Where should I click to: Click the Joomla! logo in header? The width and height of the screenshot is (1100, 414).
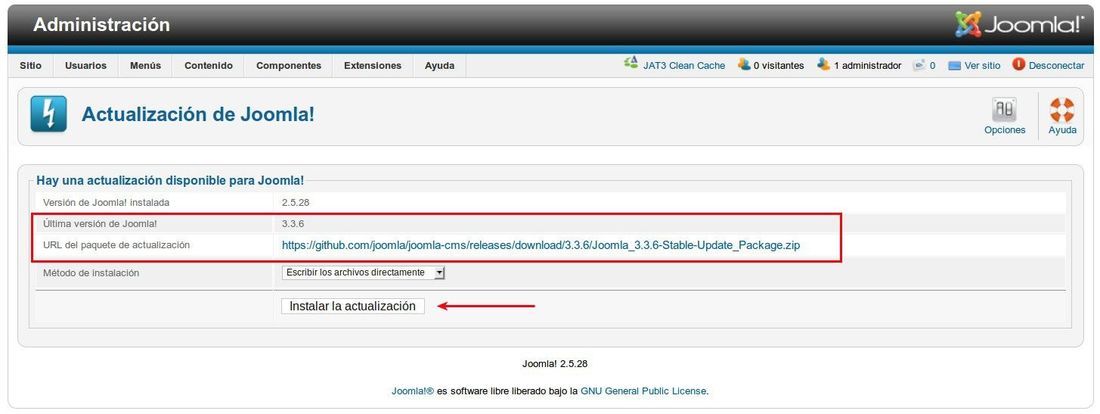(x=1019, y=25)
